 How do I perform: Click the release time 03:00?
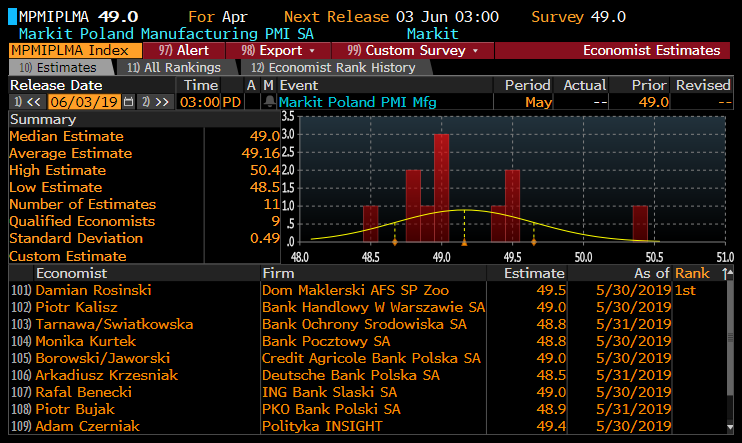pyautogui.click(x=200, y=102)
